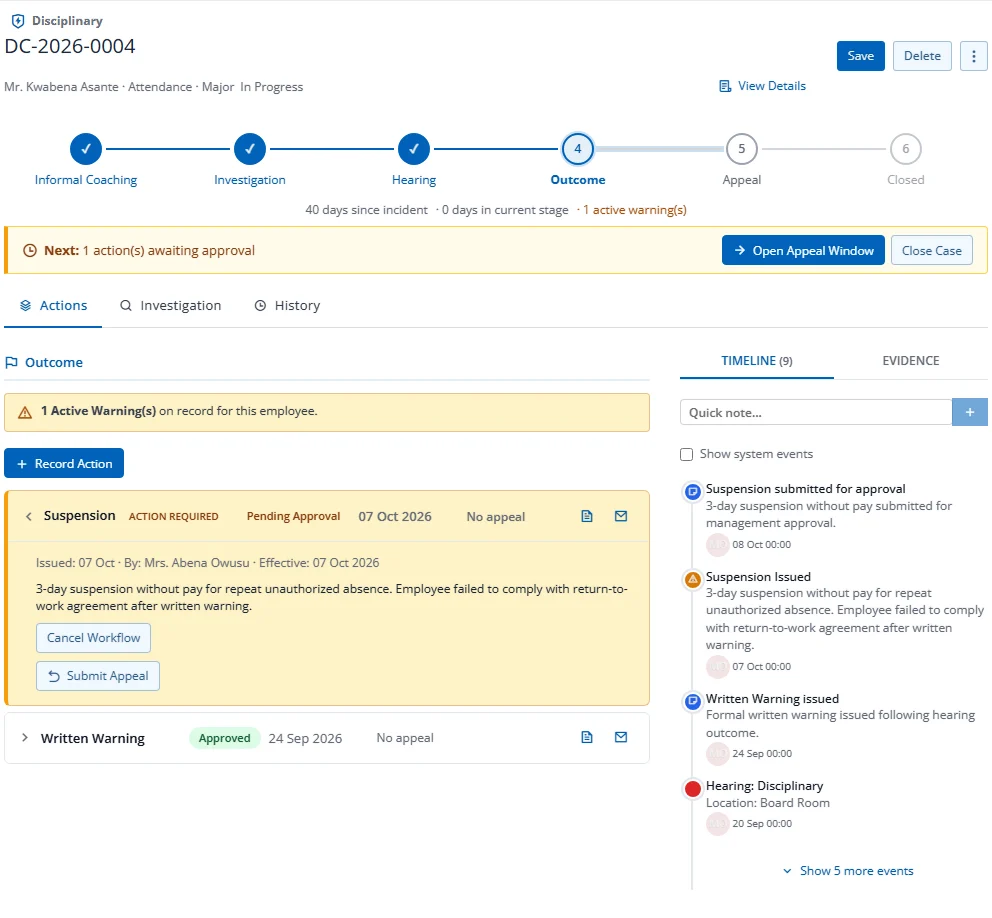Click the Hearing stage checkmark circle

414,149
